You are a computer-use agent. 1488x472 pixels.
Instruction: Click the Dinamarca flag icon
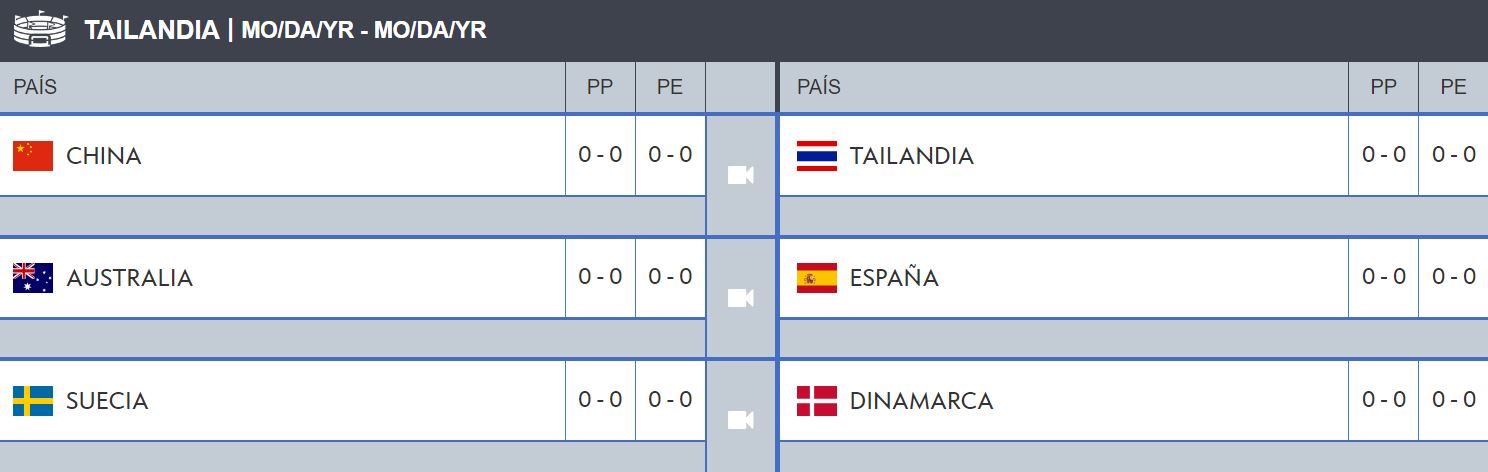[817, 401]
